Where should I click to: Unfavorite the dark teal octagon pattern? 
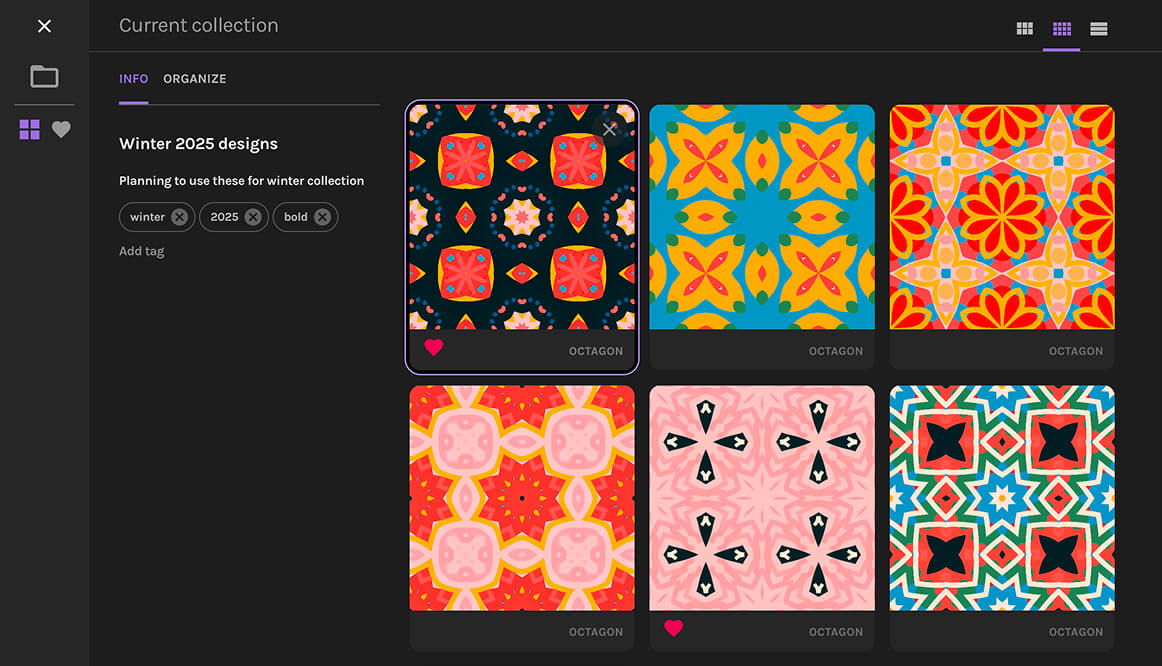pos(434,347)
